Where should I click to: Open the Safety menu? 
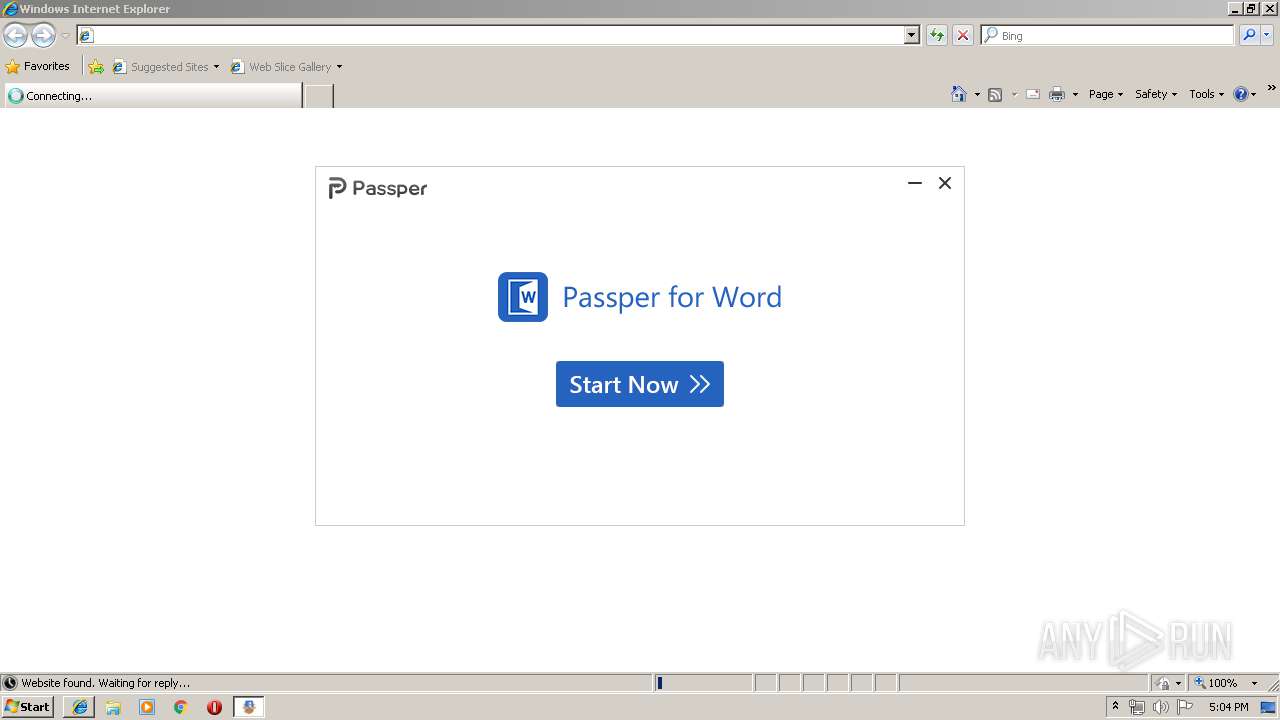tap(1156, 94)
